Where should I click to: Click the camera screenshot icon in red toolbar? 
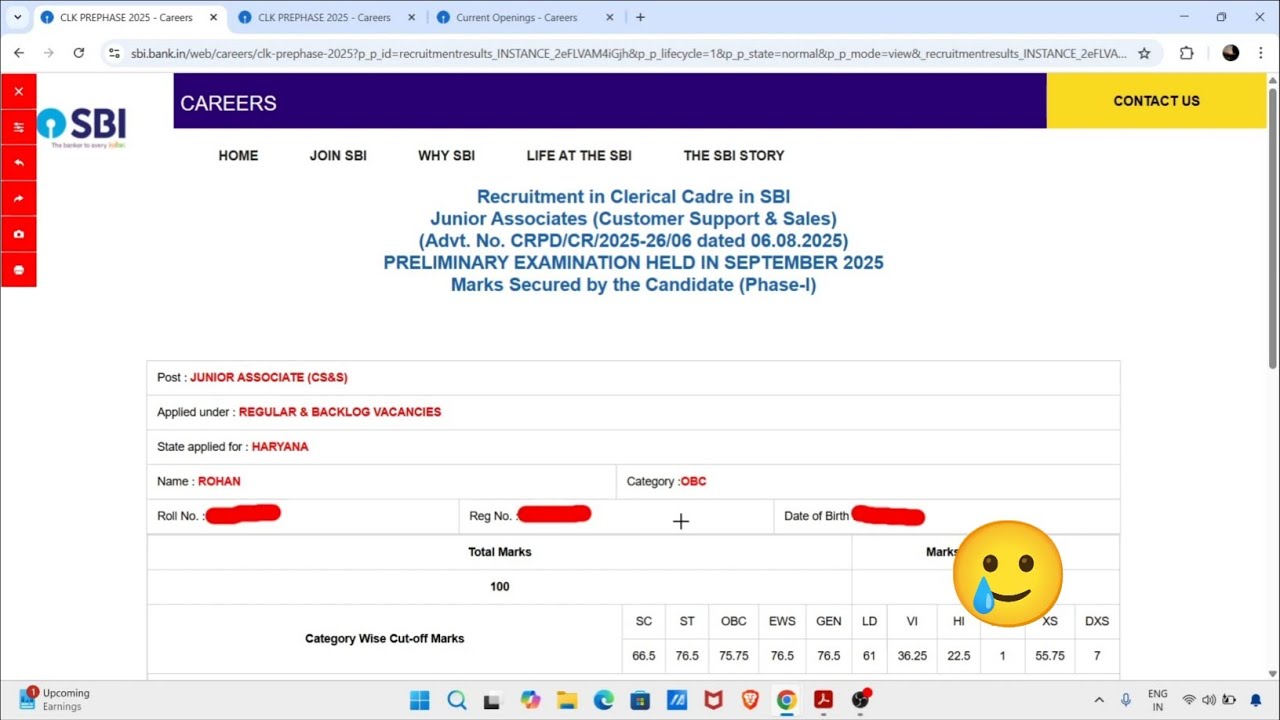tap(18, 234)
